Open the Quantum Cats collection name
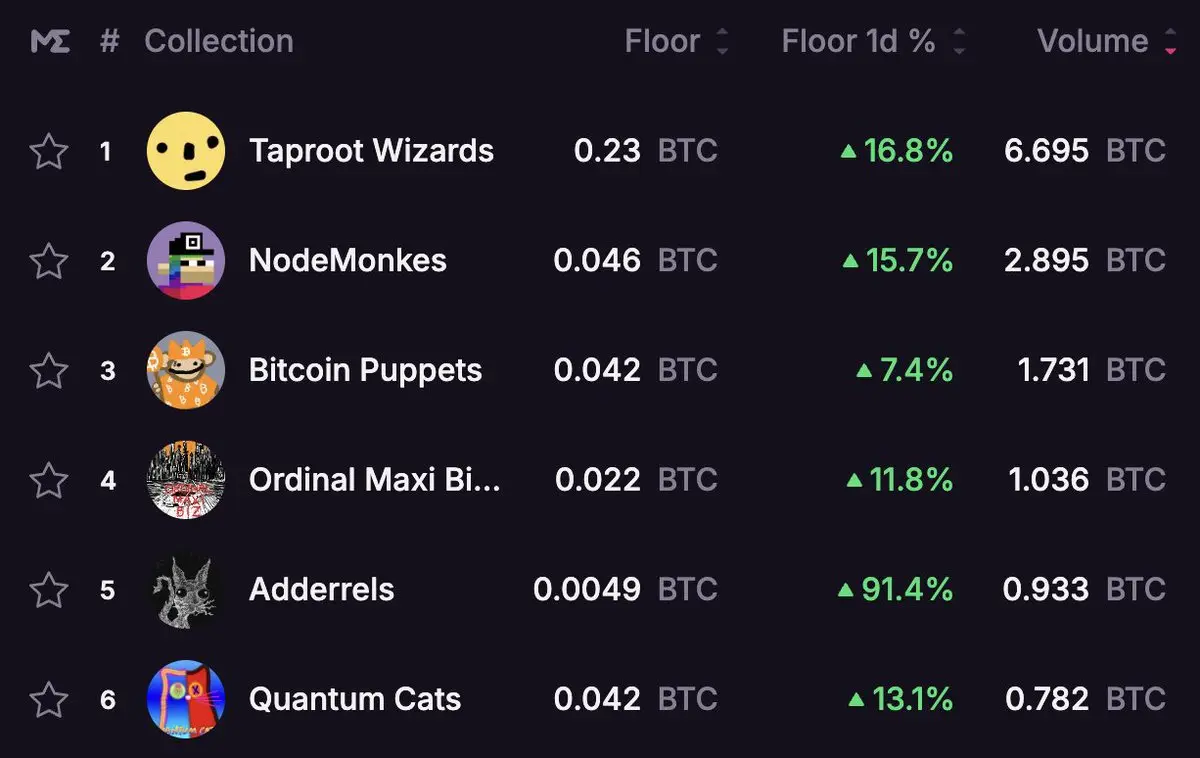Viewport: 1200px width, 758px height. pos(355,699)
